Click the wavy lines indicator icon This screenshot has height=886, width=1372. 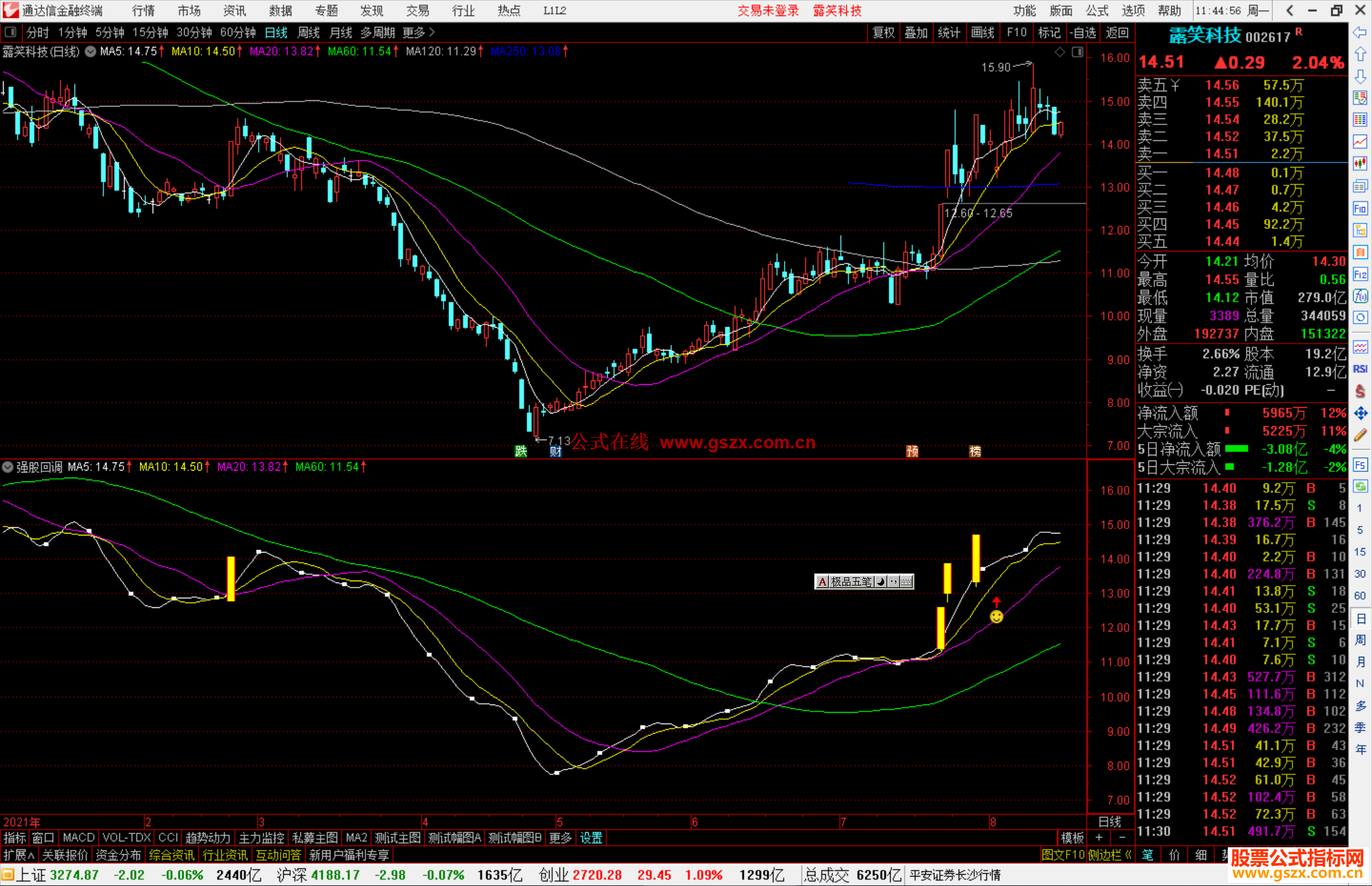(x=1360, y=347)
